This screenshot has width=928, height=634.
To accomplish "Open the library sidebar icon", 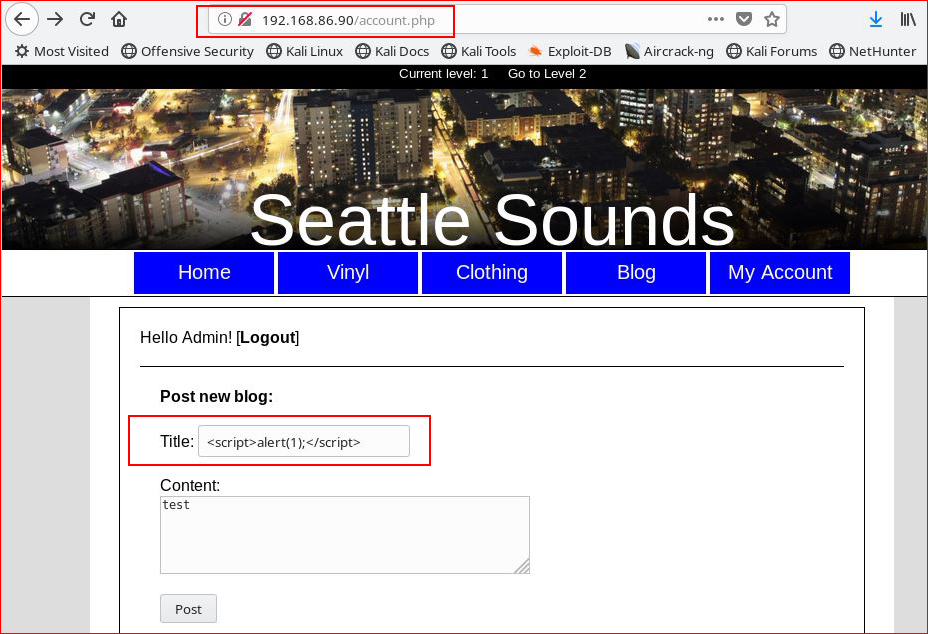I will point(908,20).
